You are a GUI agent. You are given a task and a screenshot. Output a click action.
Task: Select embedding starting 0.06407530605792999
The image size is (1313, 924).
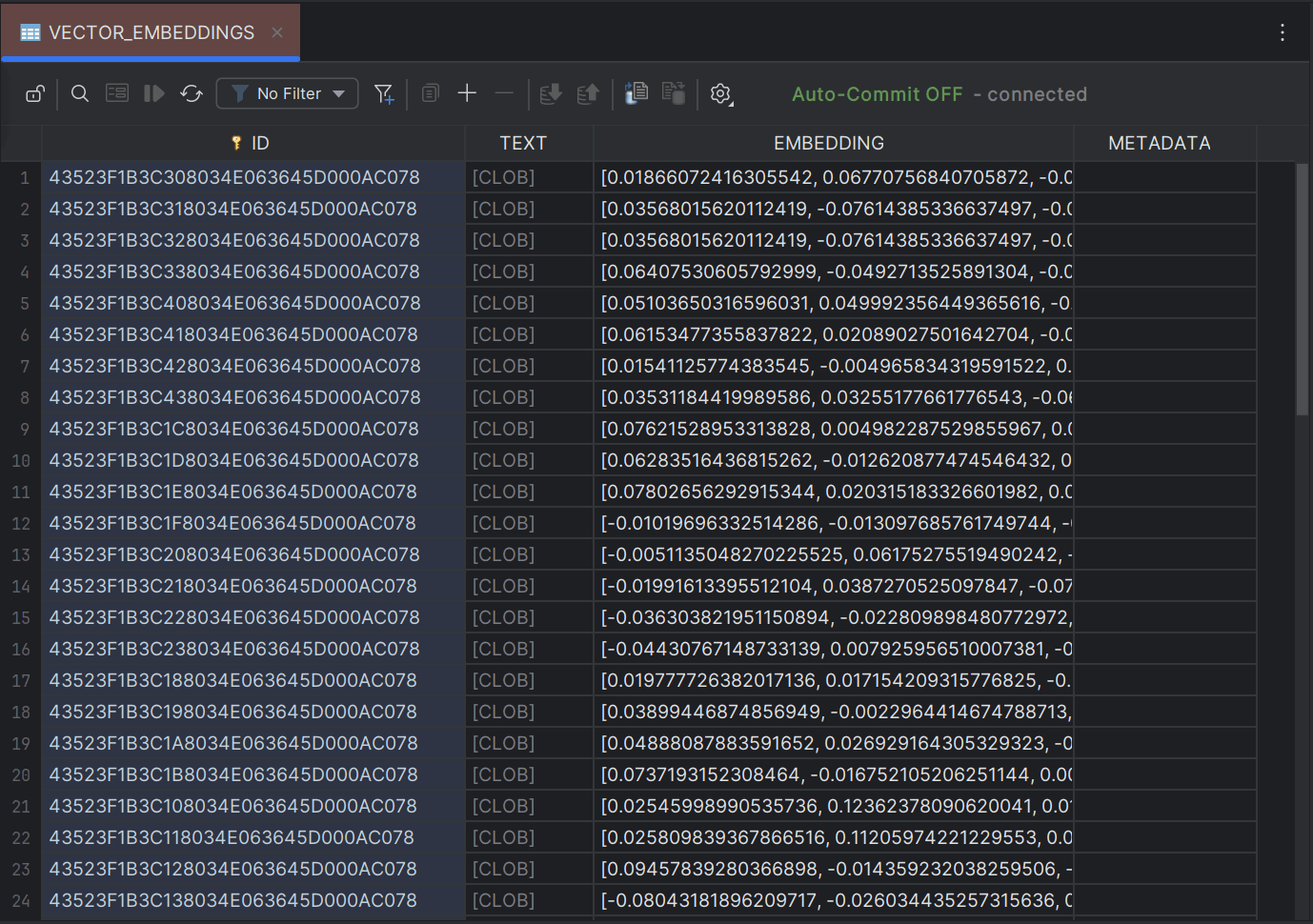834,271
